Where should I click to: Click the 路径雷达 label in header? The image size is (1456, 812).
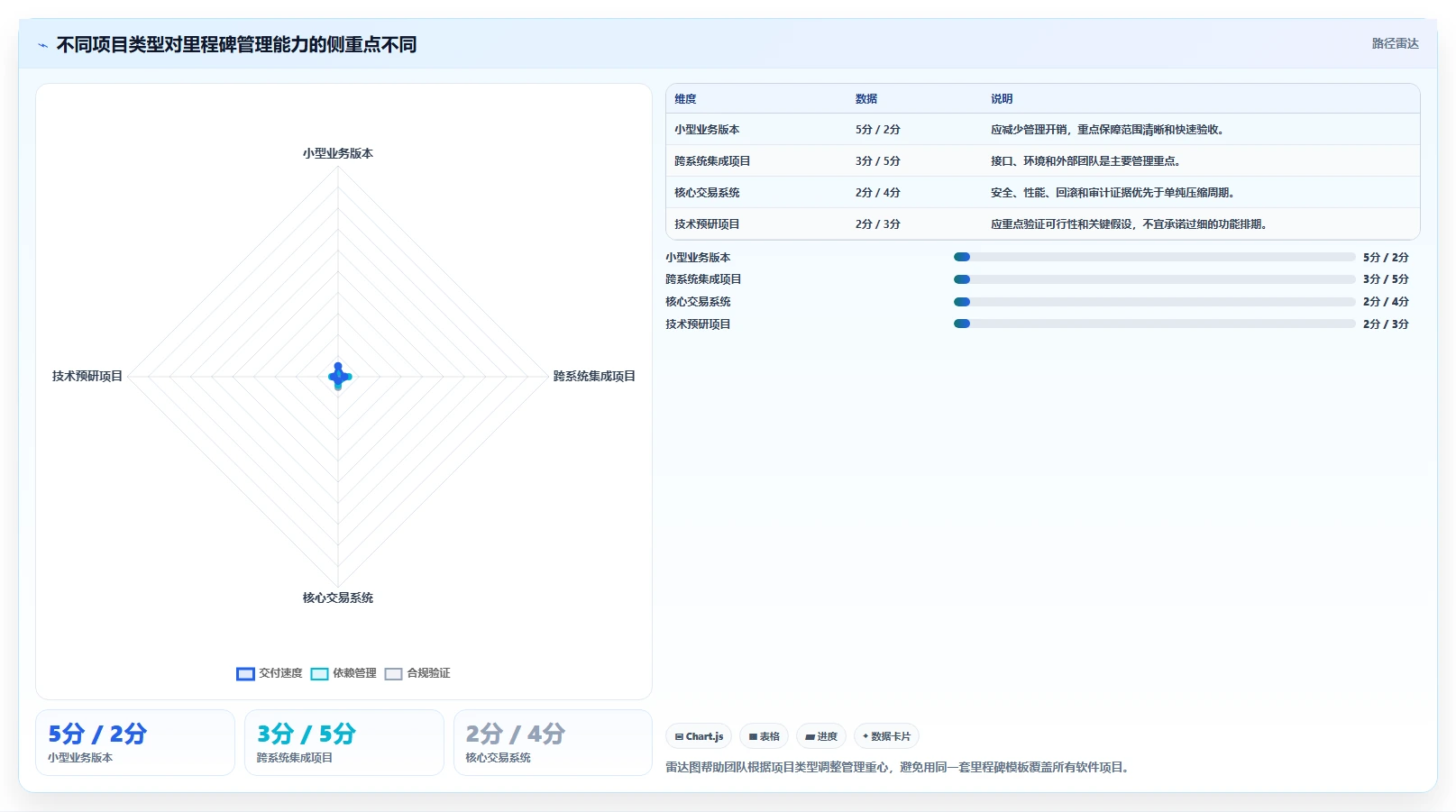[1395, 43]
